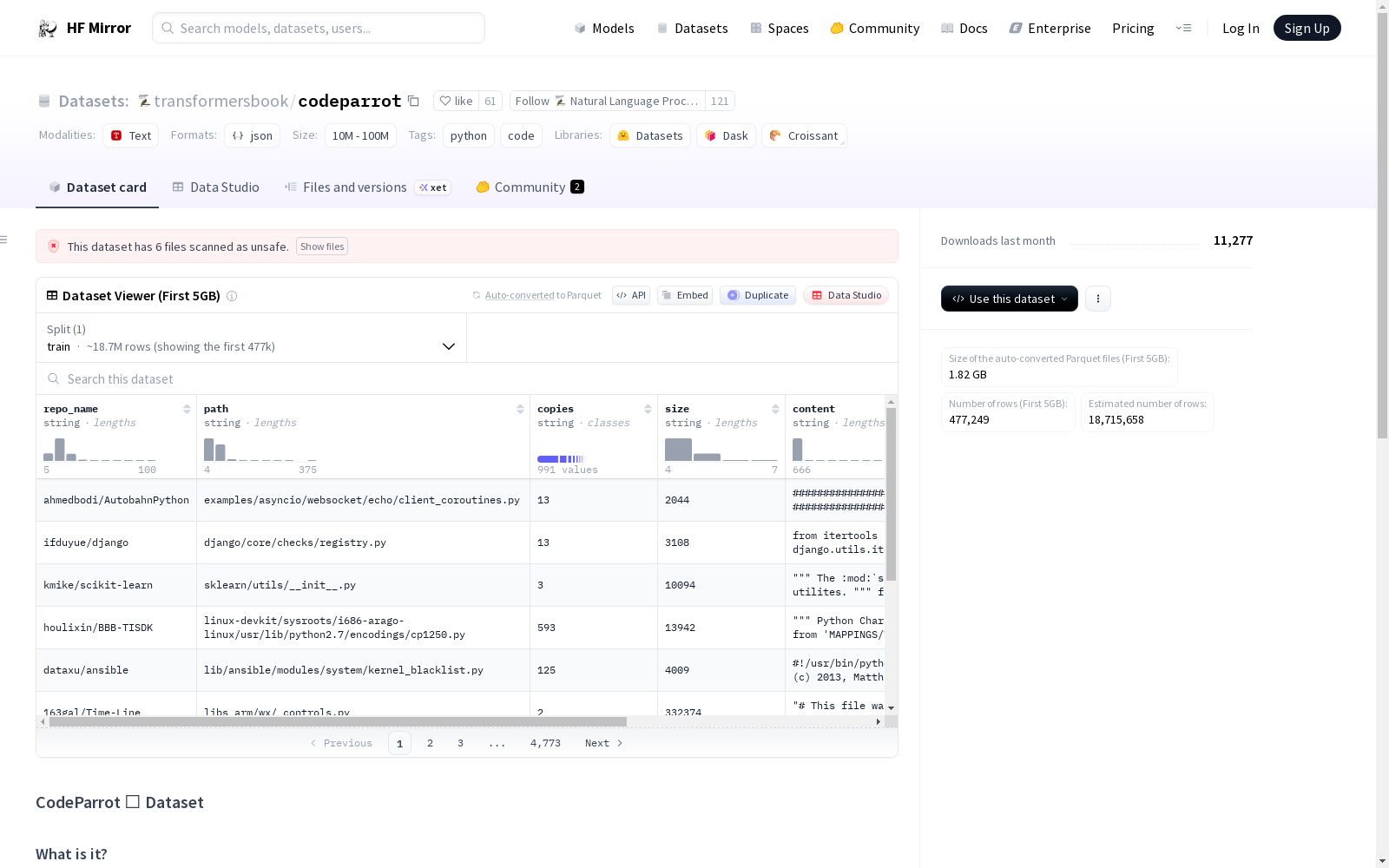The height and width of the screenshot is (868, 1389).
Task: Follow Natural Language Processing organization
Action: pos(608,102)
